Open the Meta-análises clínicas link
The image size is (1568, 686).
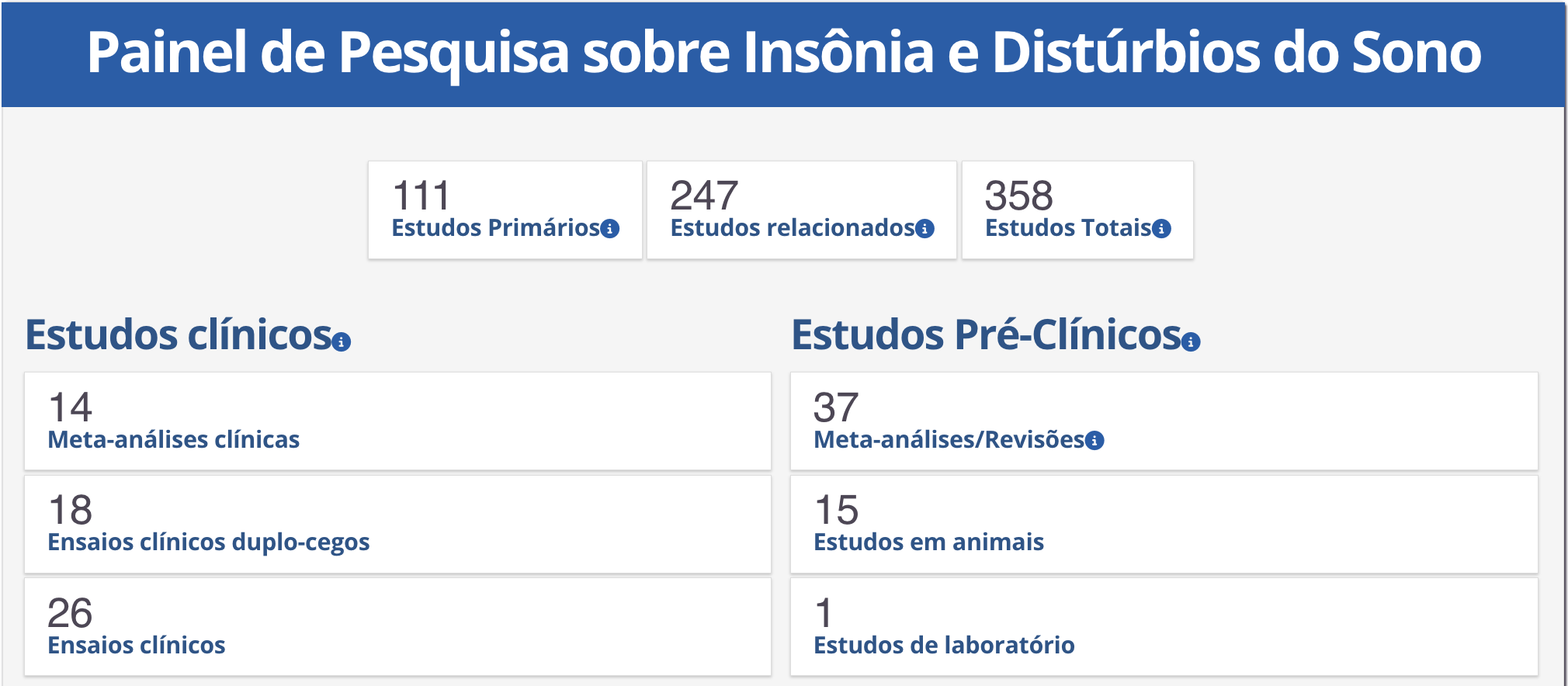click(x=174, y=440)
